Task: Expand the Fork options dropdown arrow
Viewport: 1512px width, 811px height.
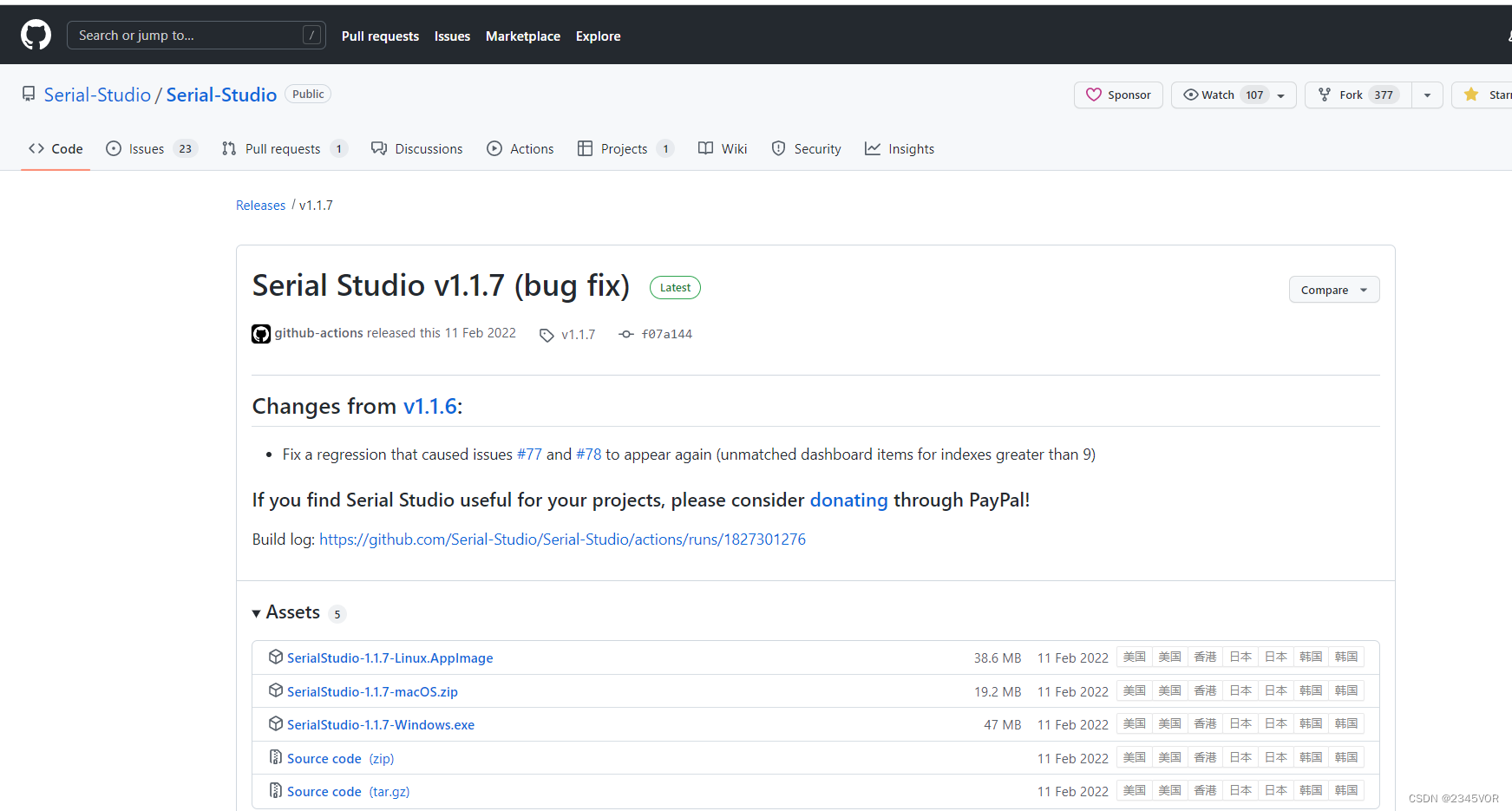Action: click(x=1427, y=95)
